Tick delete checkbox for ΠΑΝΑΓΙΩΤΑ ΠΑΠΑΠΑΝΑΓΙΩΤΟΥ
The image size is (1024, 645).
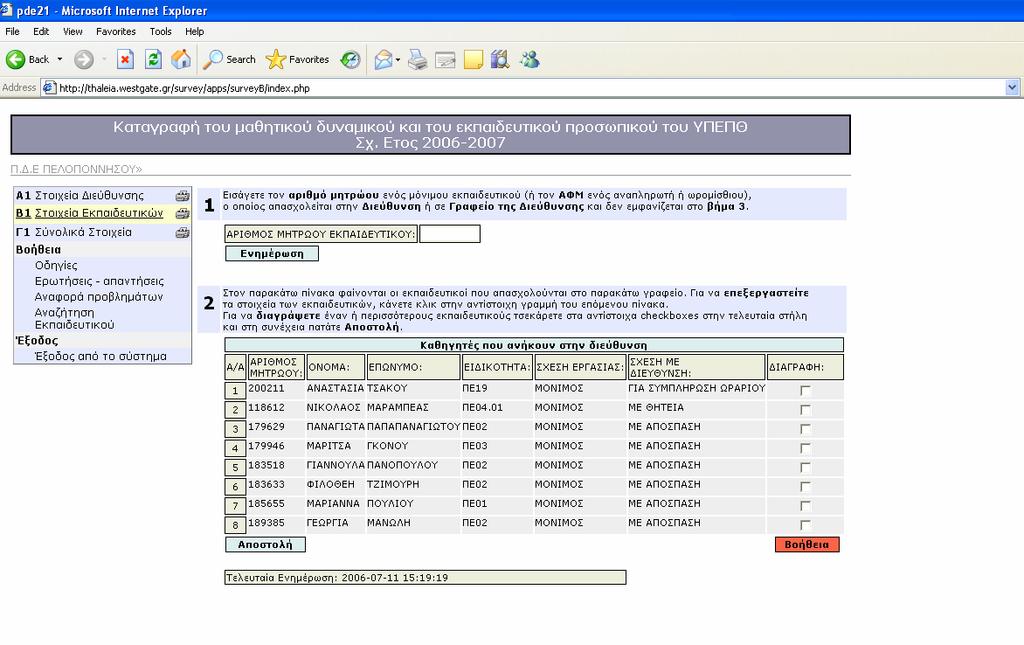(805, 429)
